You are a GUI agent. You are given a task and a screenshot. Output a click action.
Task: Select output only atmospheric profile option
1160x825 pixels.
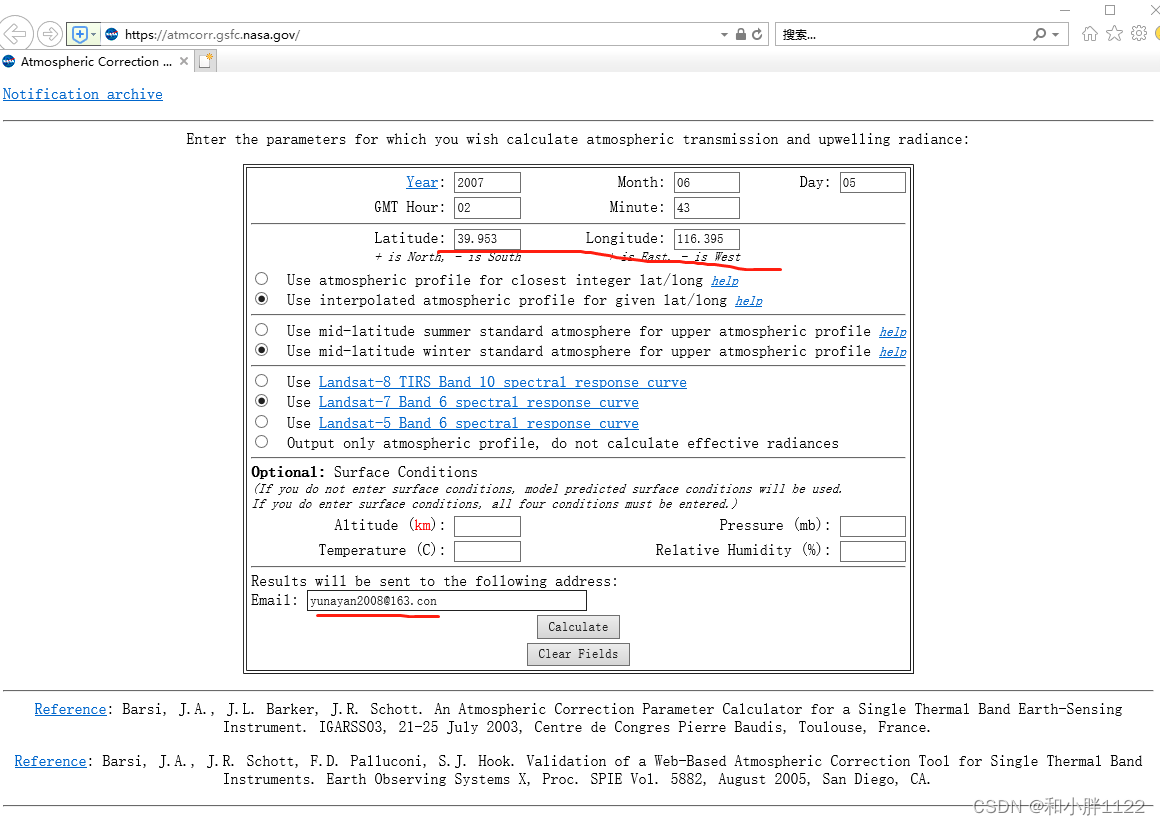pos(261,442)
